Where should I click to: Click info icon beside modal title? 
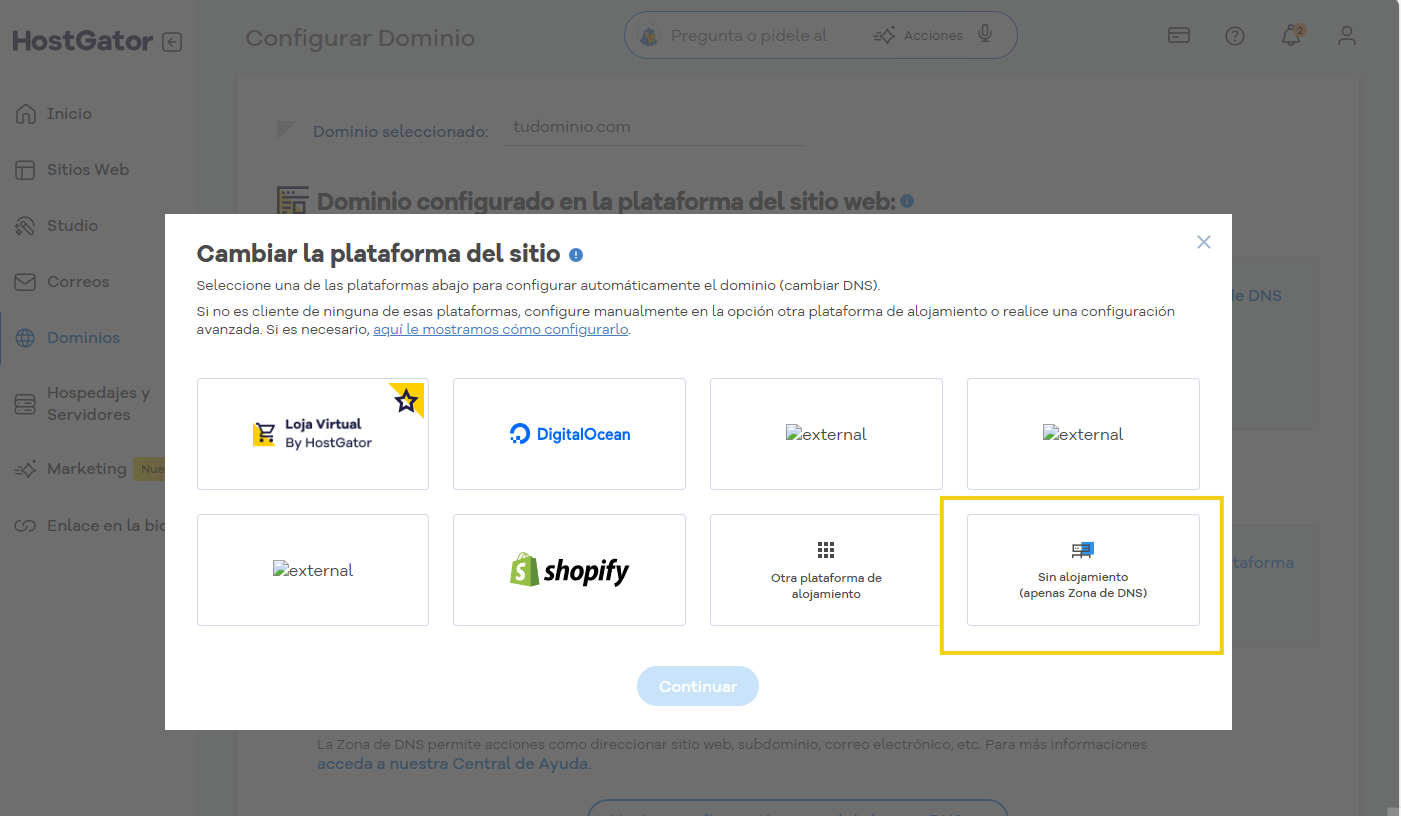[576, 255]
